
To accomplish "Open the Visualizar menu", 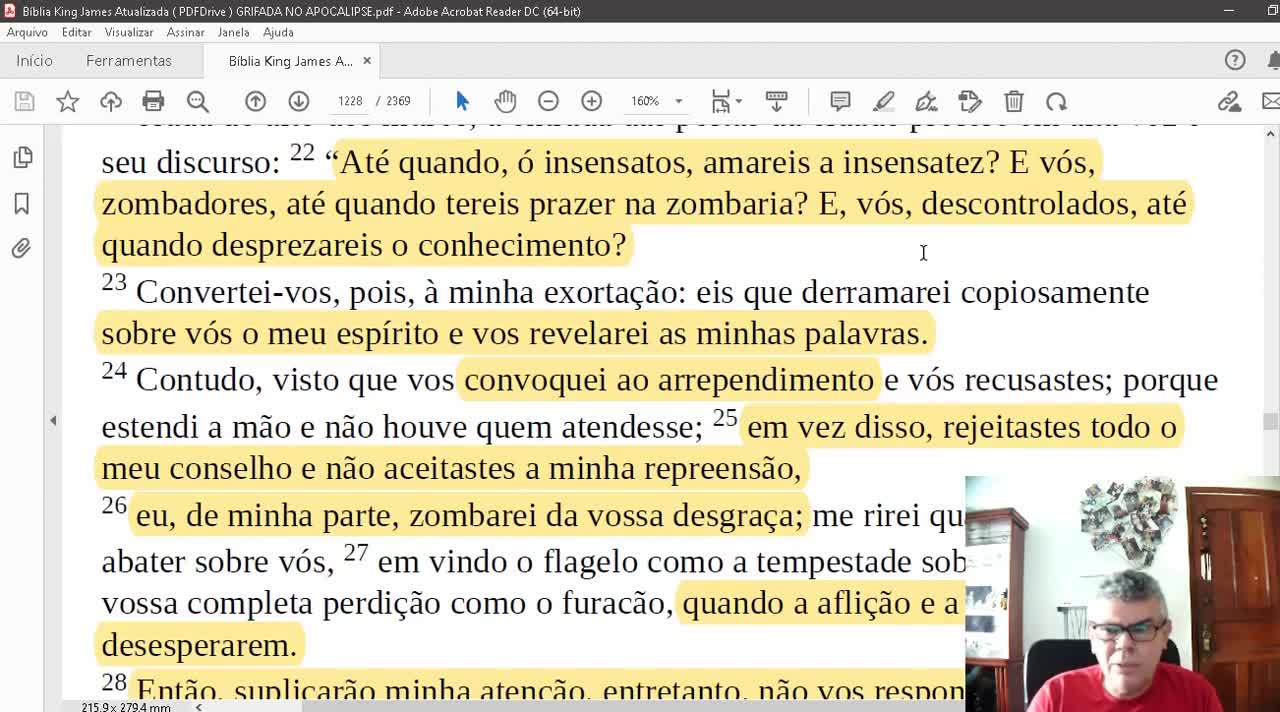I will click(129, 32).
